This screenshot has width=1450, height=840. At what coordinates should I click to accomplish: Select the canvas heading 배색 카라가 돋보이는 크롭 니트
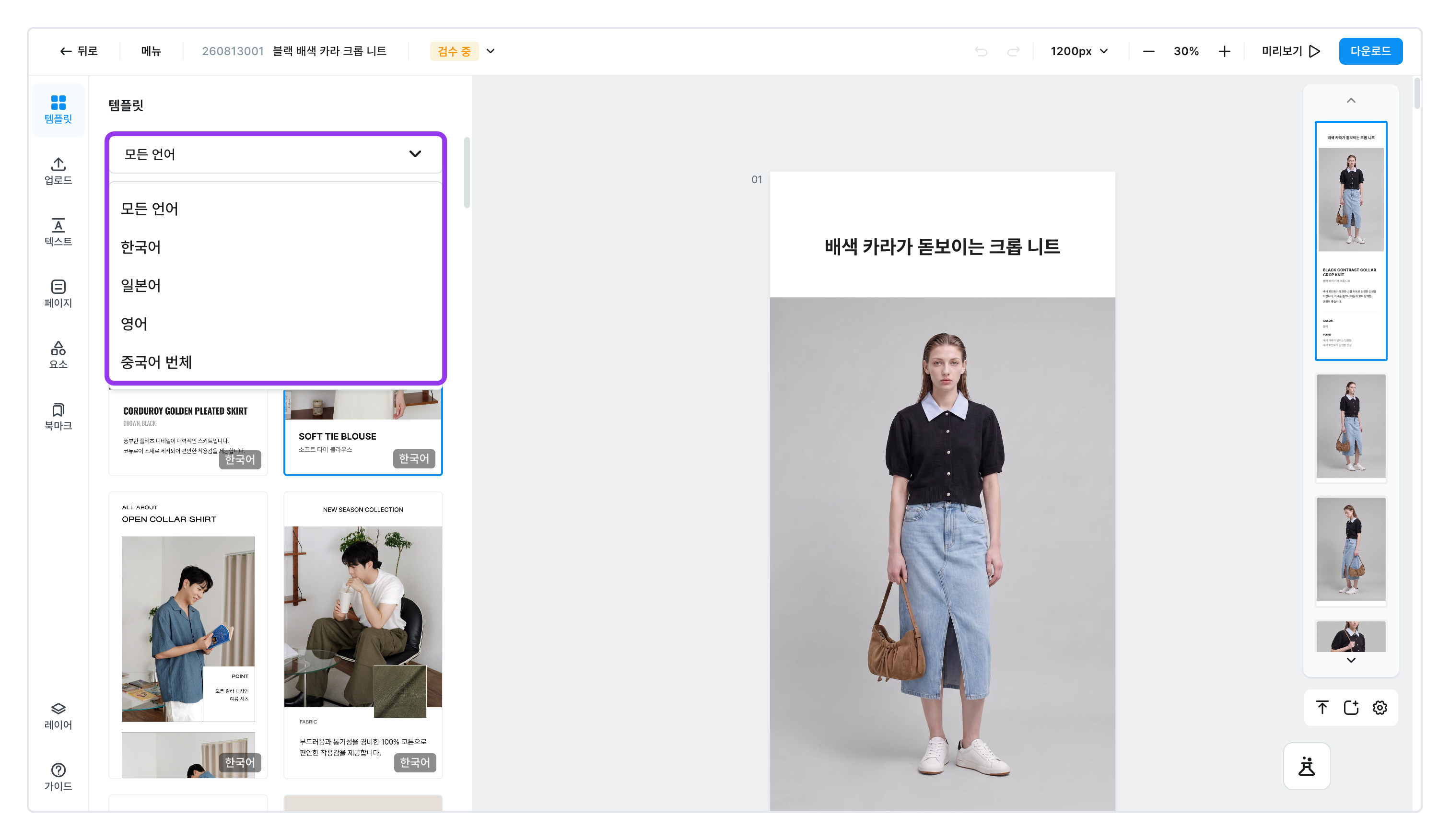[942, 247]
